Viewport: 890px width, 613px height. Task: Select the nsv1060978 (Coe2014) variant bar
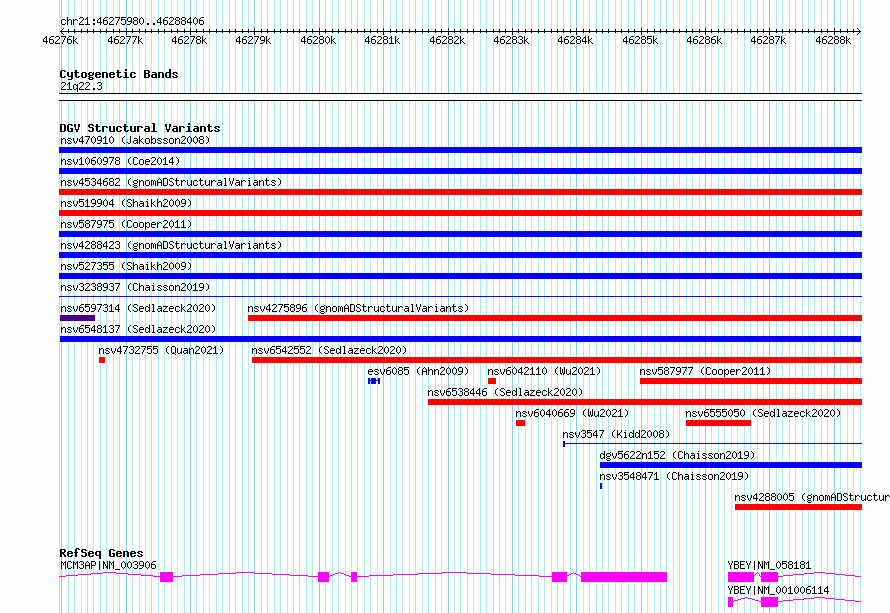(460, 171)
